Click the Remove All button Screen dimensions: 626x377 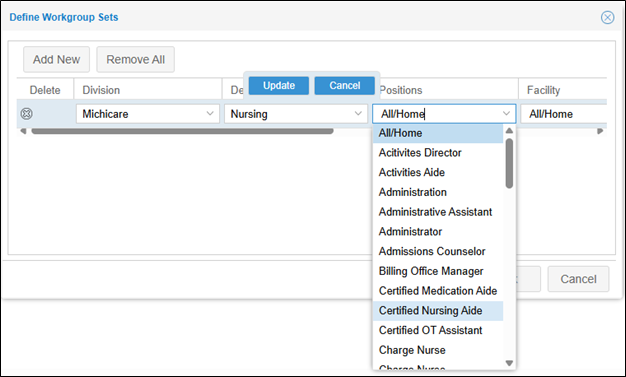point(135,60)
